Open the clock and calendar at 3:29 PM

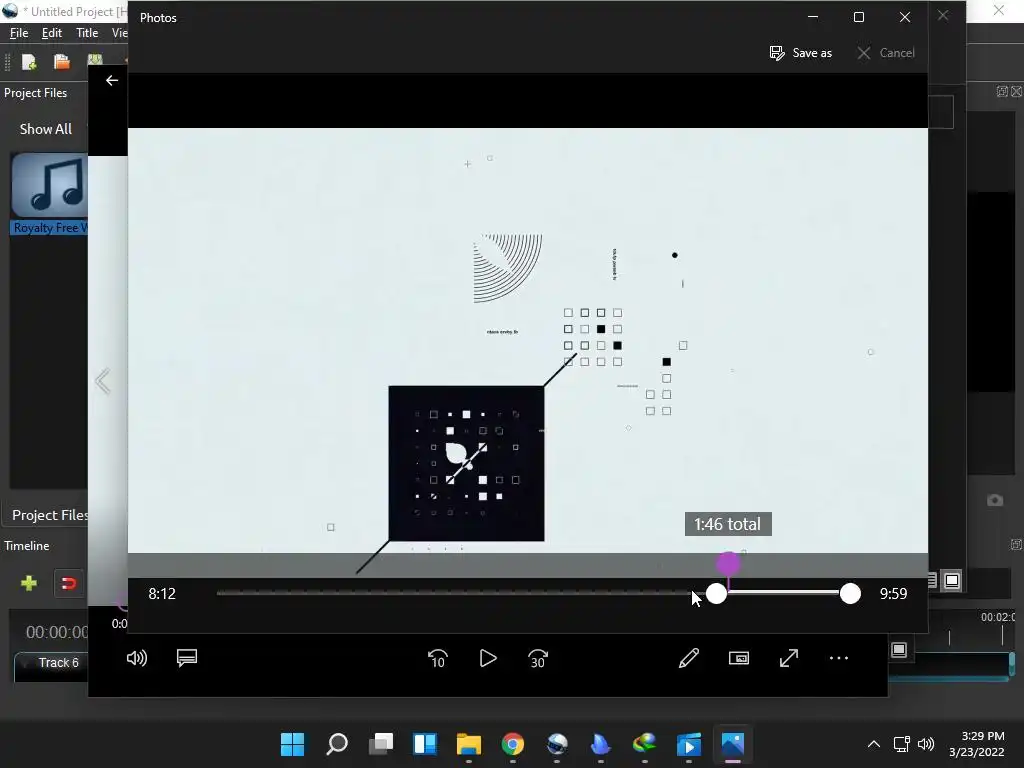976,744
